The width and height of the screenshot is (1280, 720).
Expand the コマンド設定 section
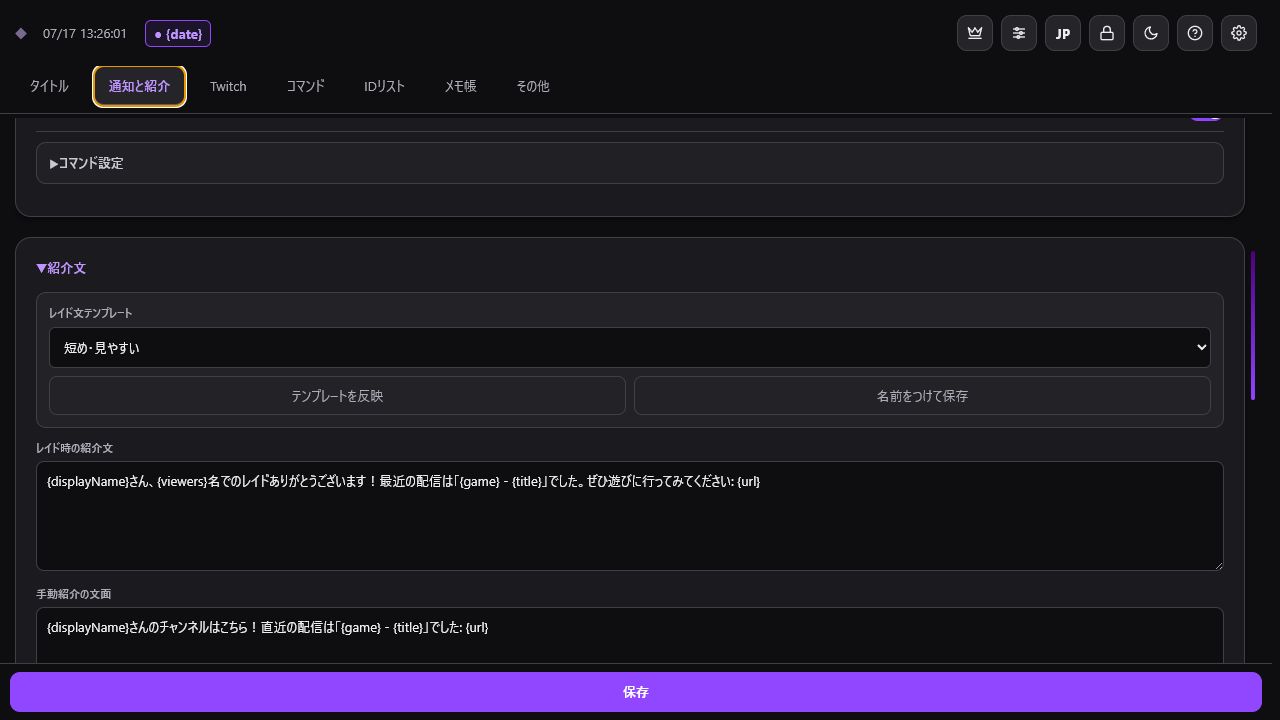click(630, 163)
